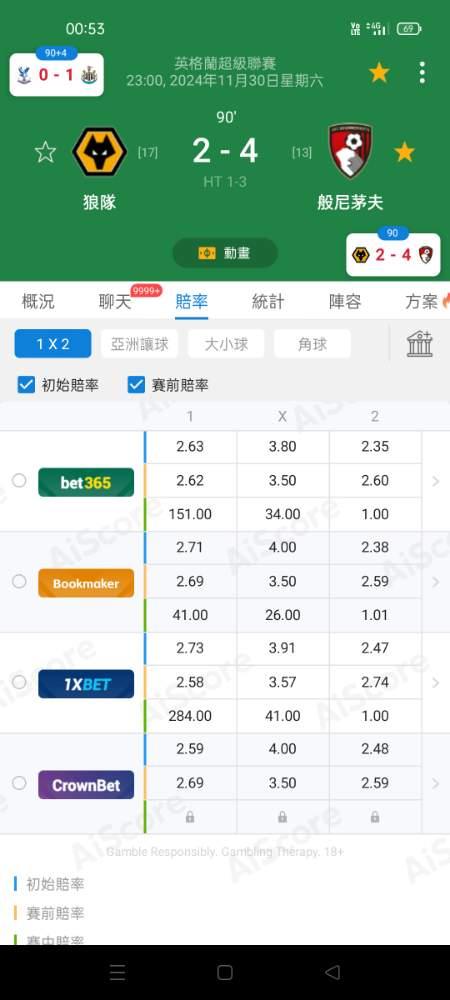Image resolution: width=450 pixels, height=1000 pixels.
Task: Switch to the 聊天 tab
Action: tap(115, 301)
